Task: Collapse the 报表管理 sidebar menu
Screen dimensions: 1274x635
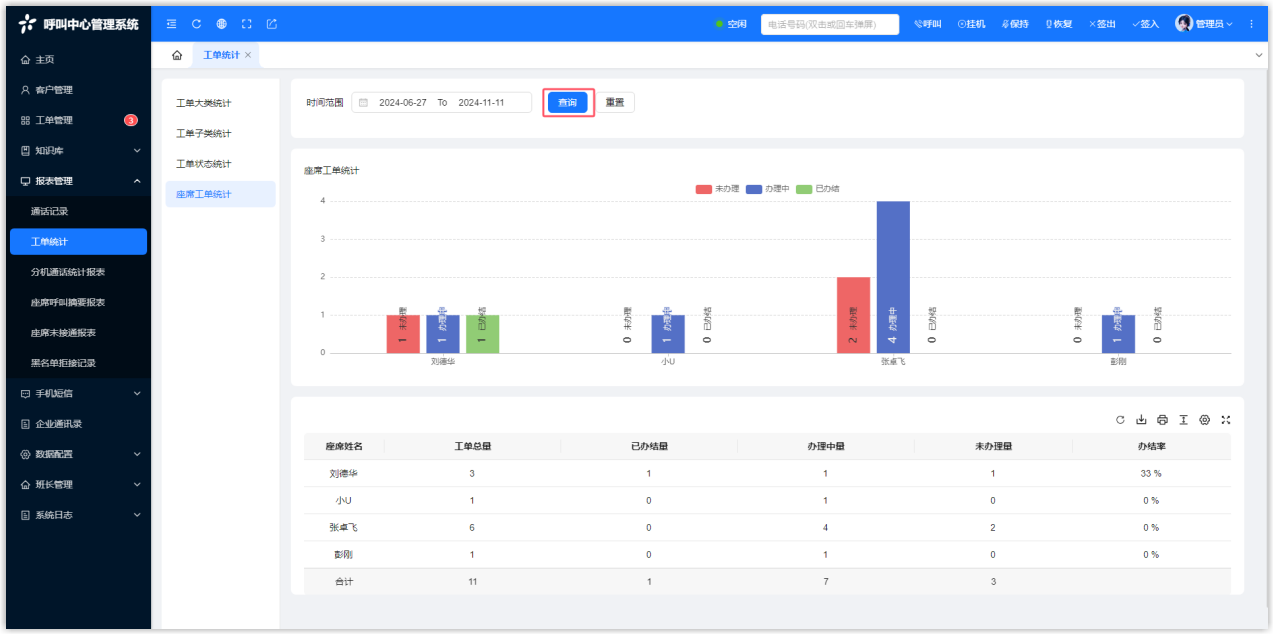Action: click(x=78, y=181)
